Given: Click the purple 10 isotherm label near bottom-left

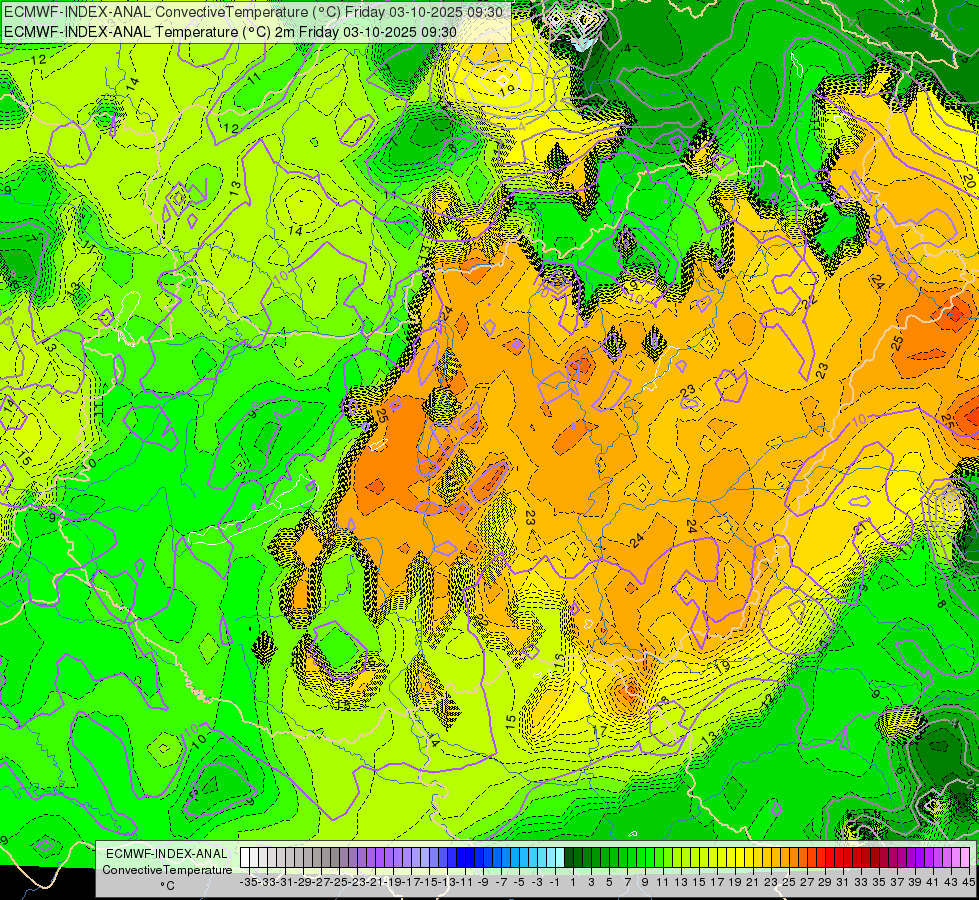Looking at the screenshot, I should (192, 729).
